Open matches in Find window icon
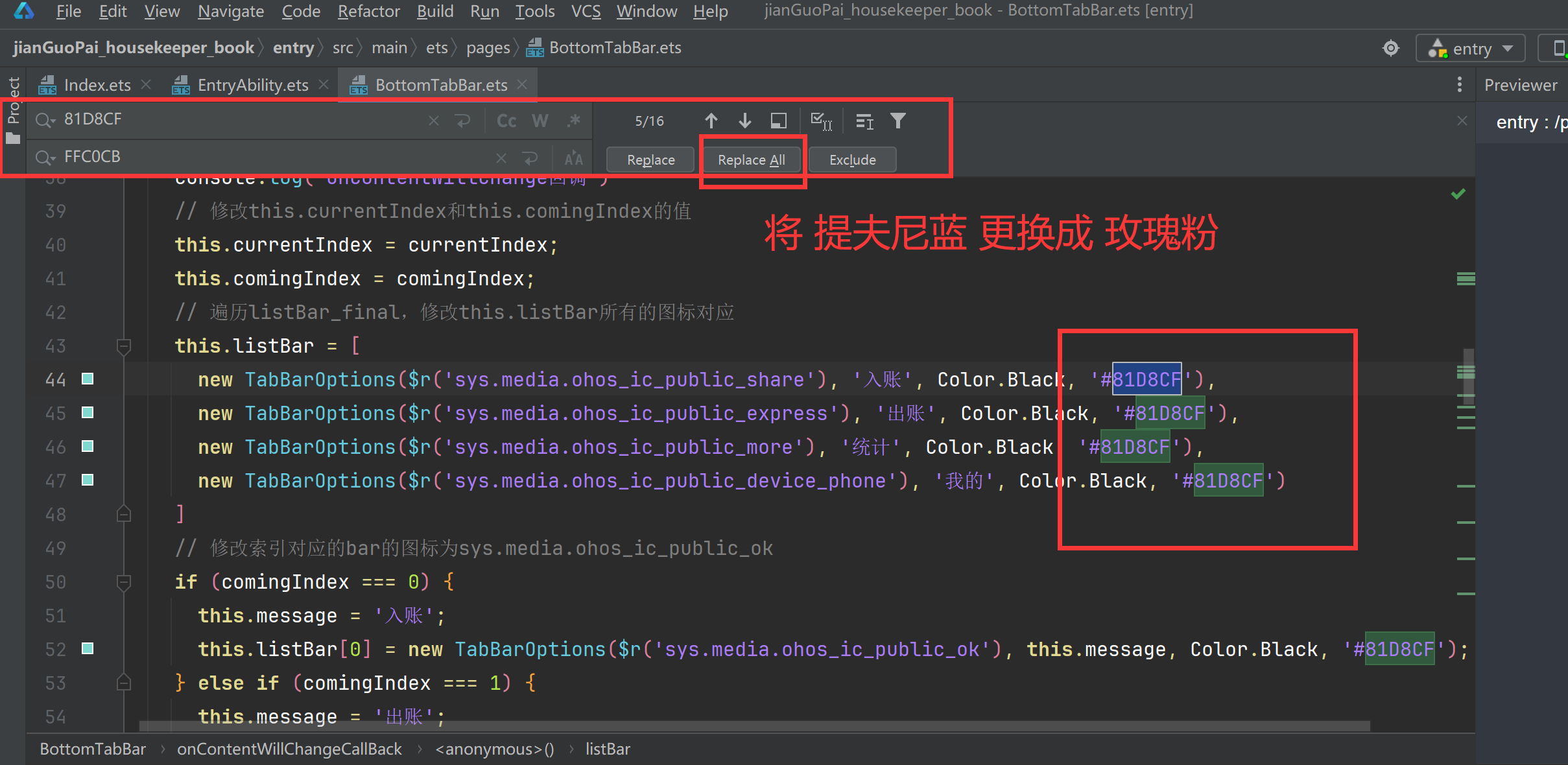1568x765 pixels. (x=864, y=121)
